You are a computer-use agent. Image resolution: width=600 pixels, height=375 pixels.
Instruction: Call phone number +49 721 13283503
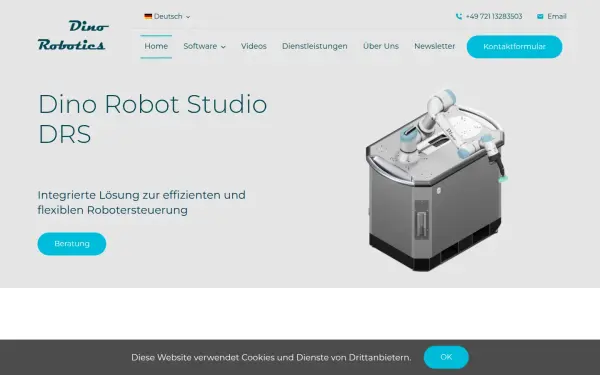pyautogui.click(x=494, y=16)
